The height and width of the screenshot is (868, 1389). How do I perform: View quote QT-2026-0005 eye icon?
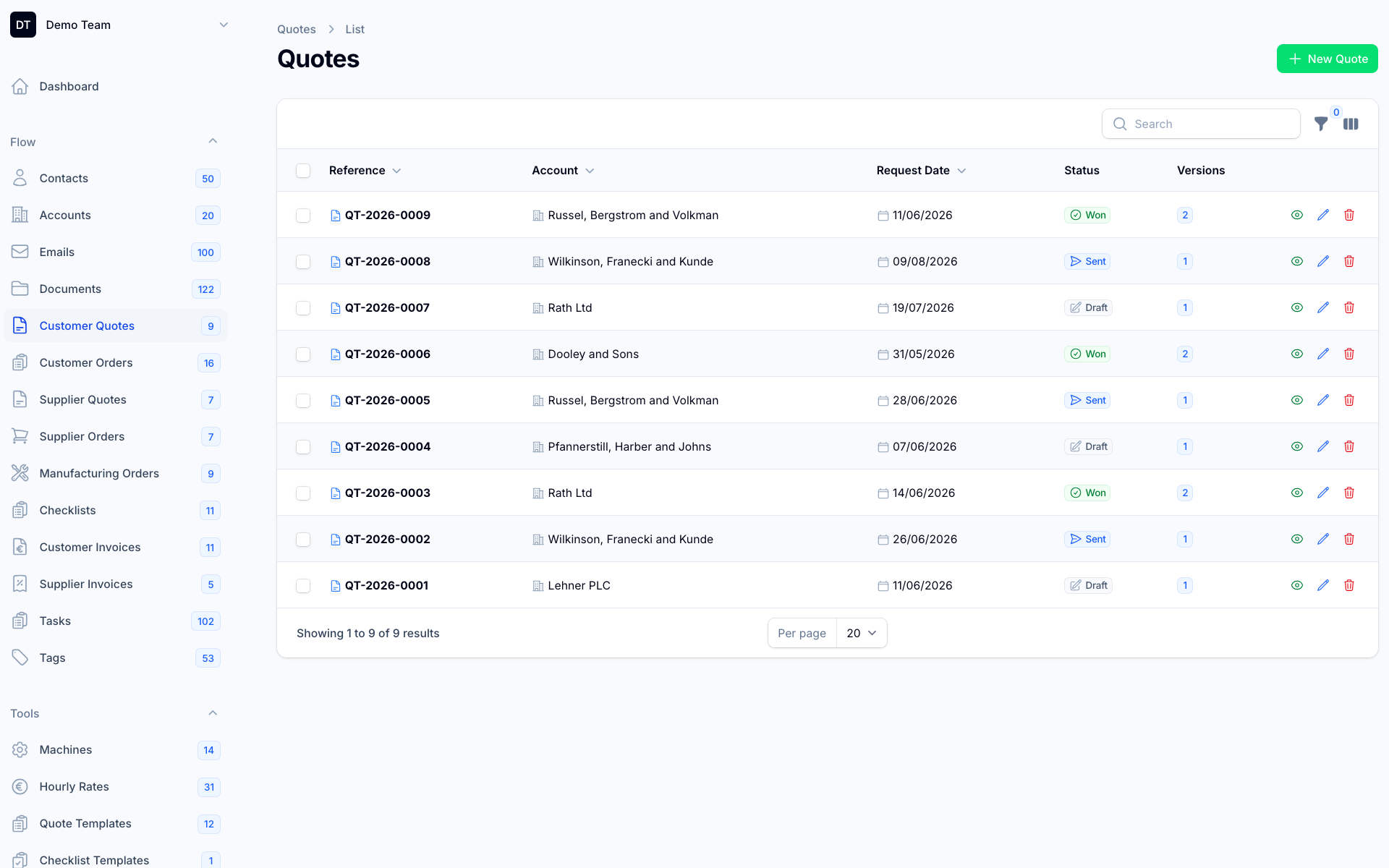pyautogui.click(x=1297, y=400)
